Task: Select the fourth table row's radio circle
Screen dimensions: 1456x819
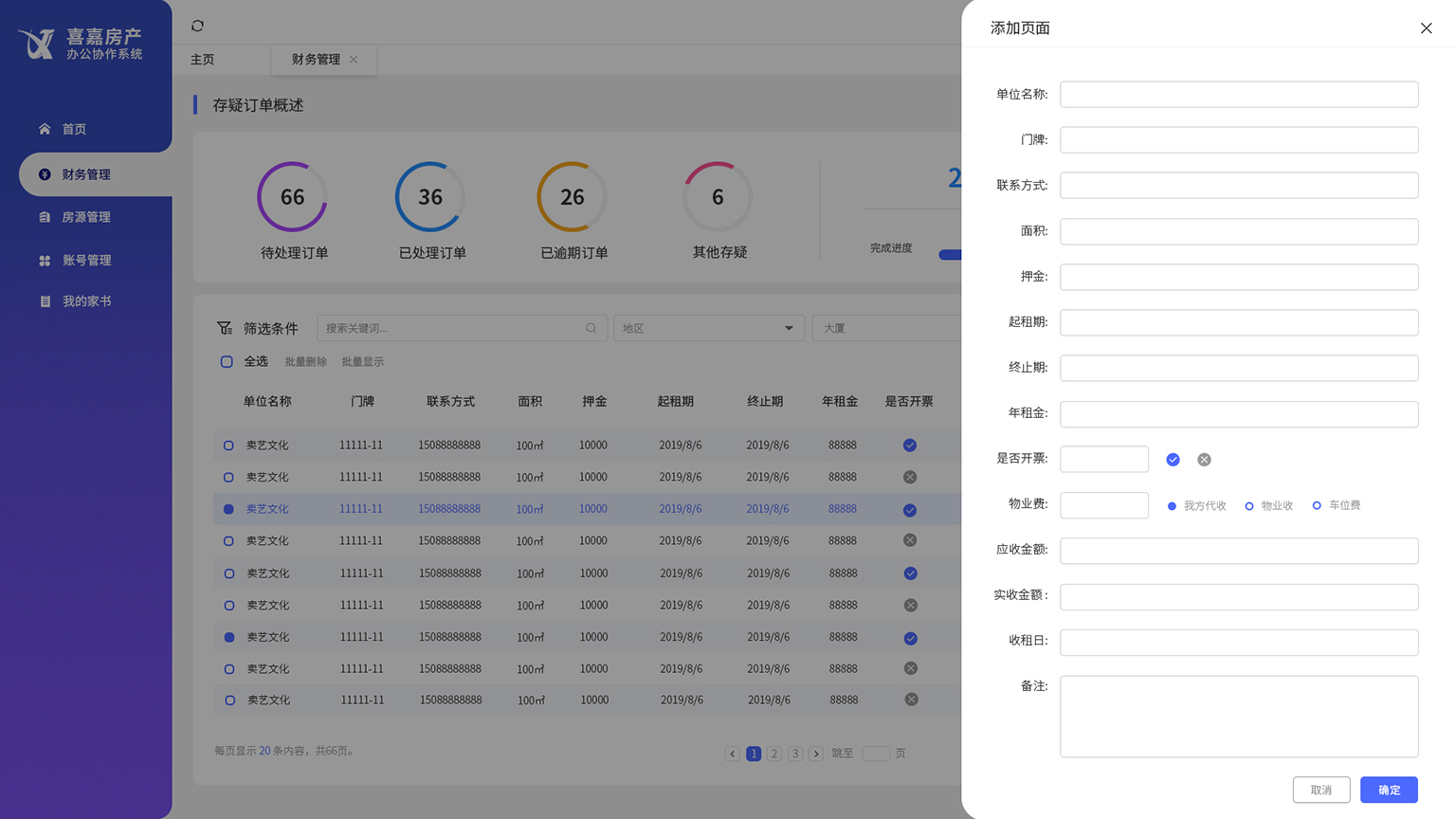Action: click(228, 541)
